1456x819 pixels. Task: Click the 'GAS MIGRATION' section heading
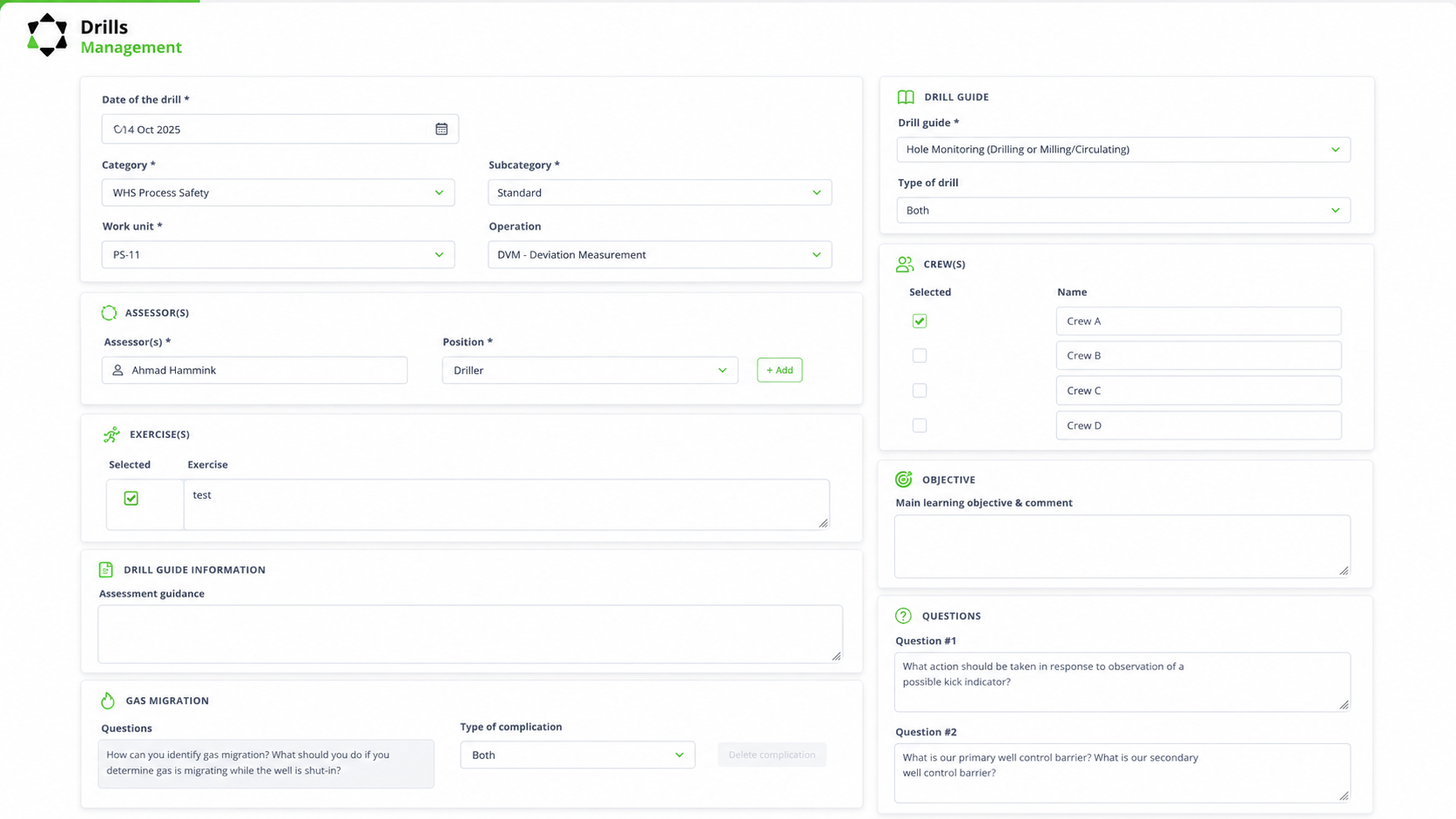pyautogui.click(x=167, y=701)
